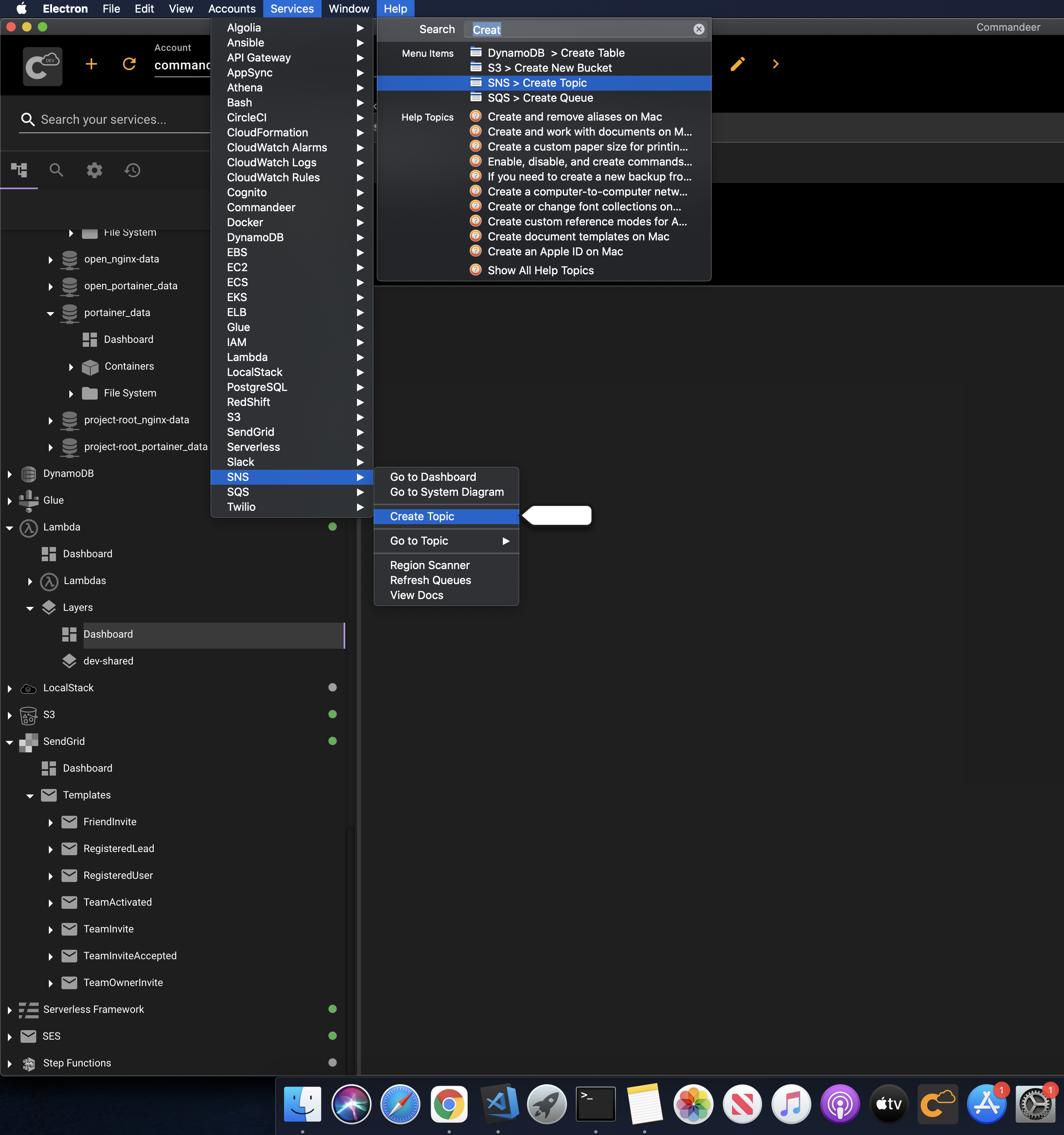
Task: Collapse the portainer_data volume node
Action: pyautogui.click(x=51, y=313)
